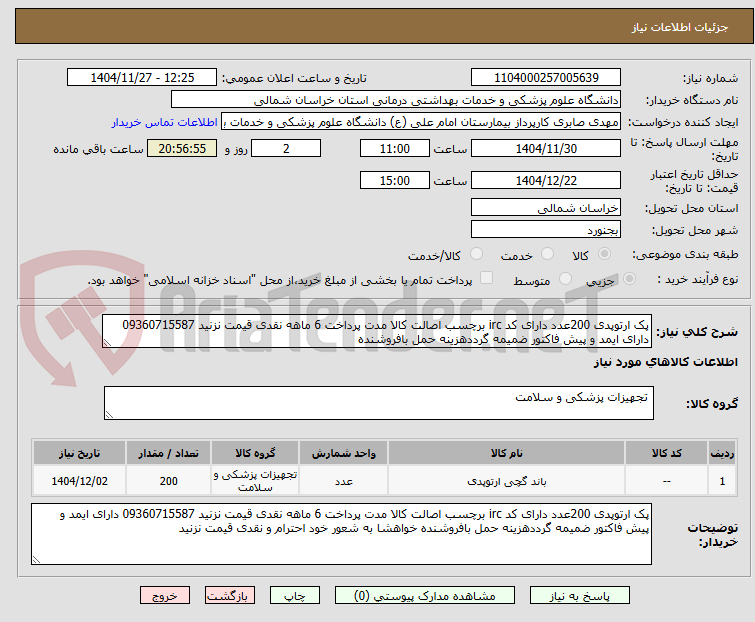Screen dimensions: 755x622
Task: Click the buyer organization name field
Action: 396,100
